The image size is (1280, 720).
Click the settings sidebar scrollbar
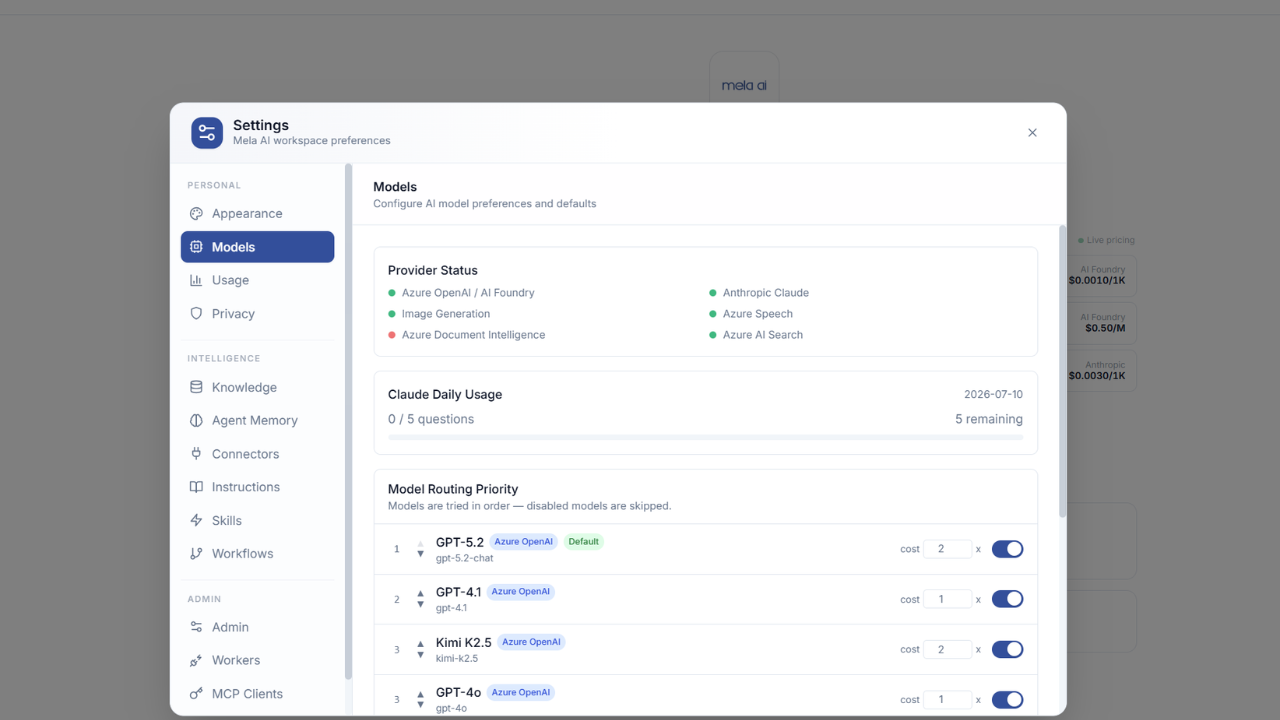click(348, 422)
